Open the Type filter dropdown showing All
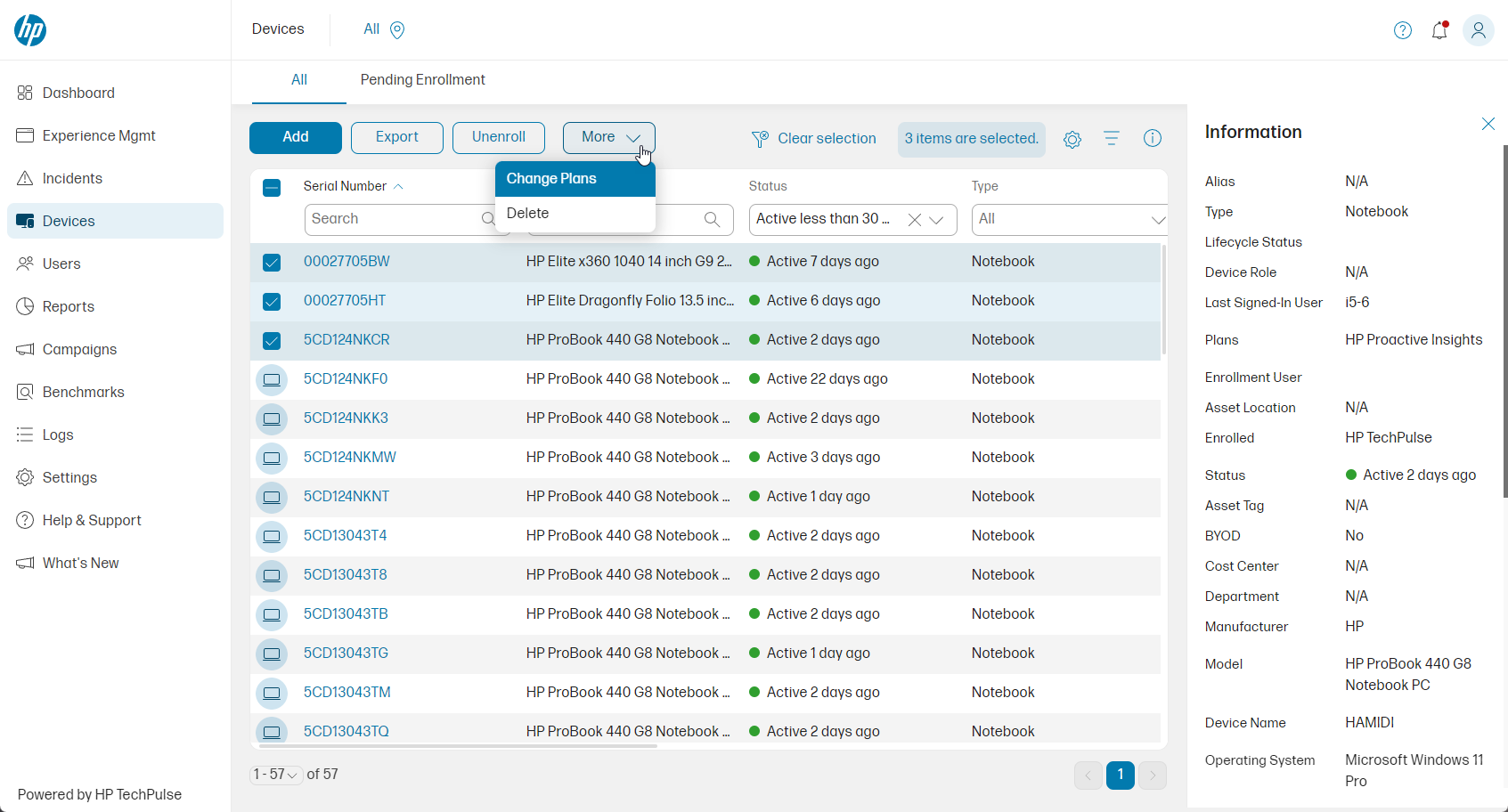Viewport: 1508px width, 812px height. coord(1068,219)
